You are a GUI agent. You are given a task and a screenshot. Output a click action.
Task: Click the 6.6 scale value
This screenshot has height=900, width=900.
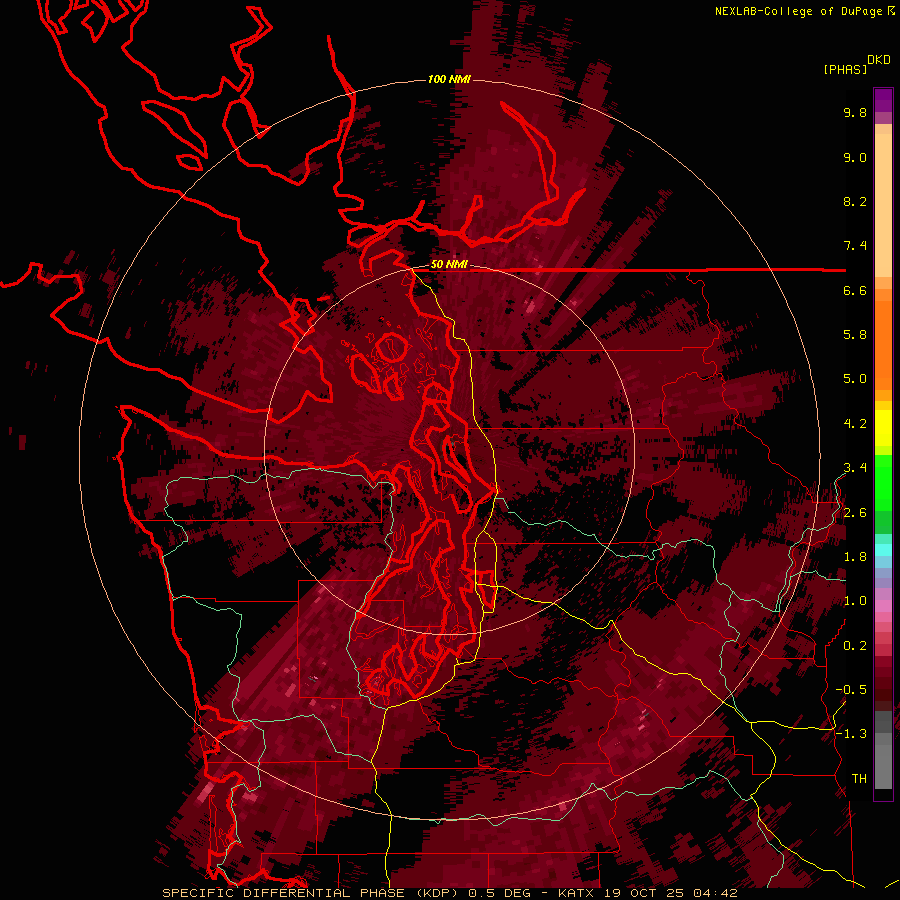(855, 290)
